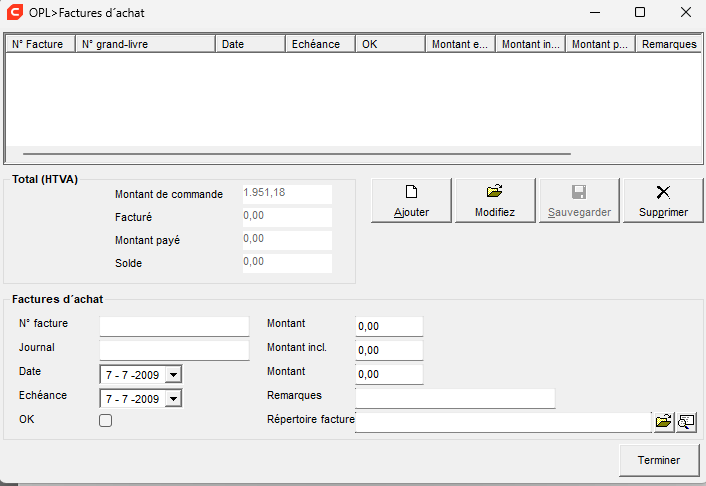Image resolution: width=706 pixels, height=486 pixels.
Task: Sort by N° Facture column header
Action: [41, 44]
